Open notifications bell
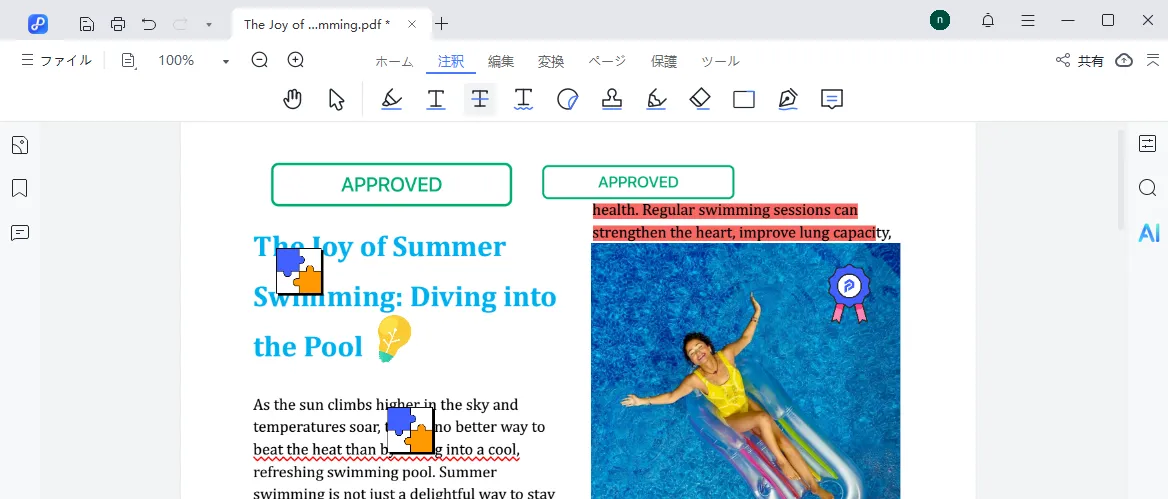1168x499 pixels. coord(988,21)
